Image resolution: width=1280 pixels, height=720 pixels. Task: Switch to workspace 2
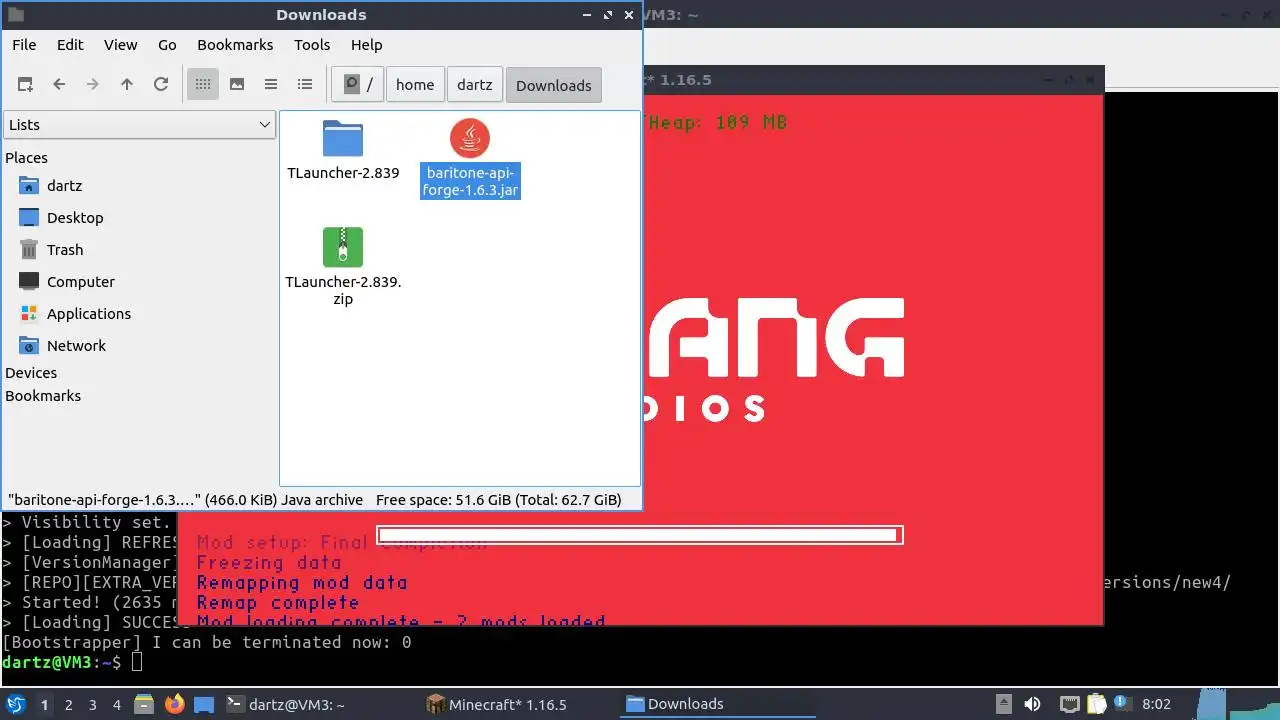(68, 705)
